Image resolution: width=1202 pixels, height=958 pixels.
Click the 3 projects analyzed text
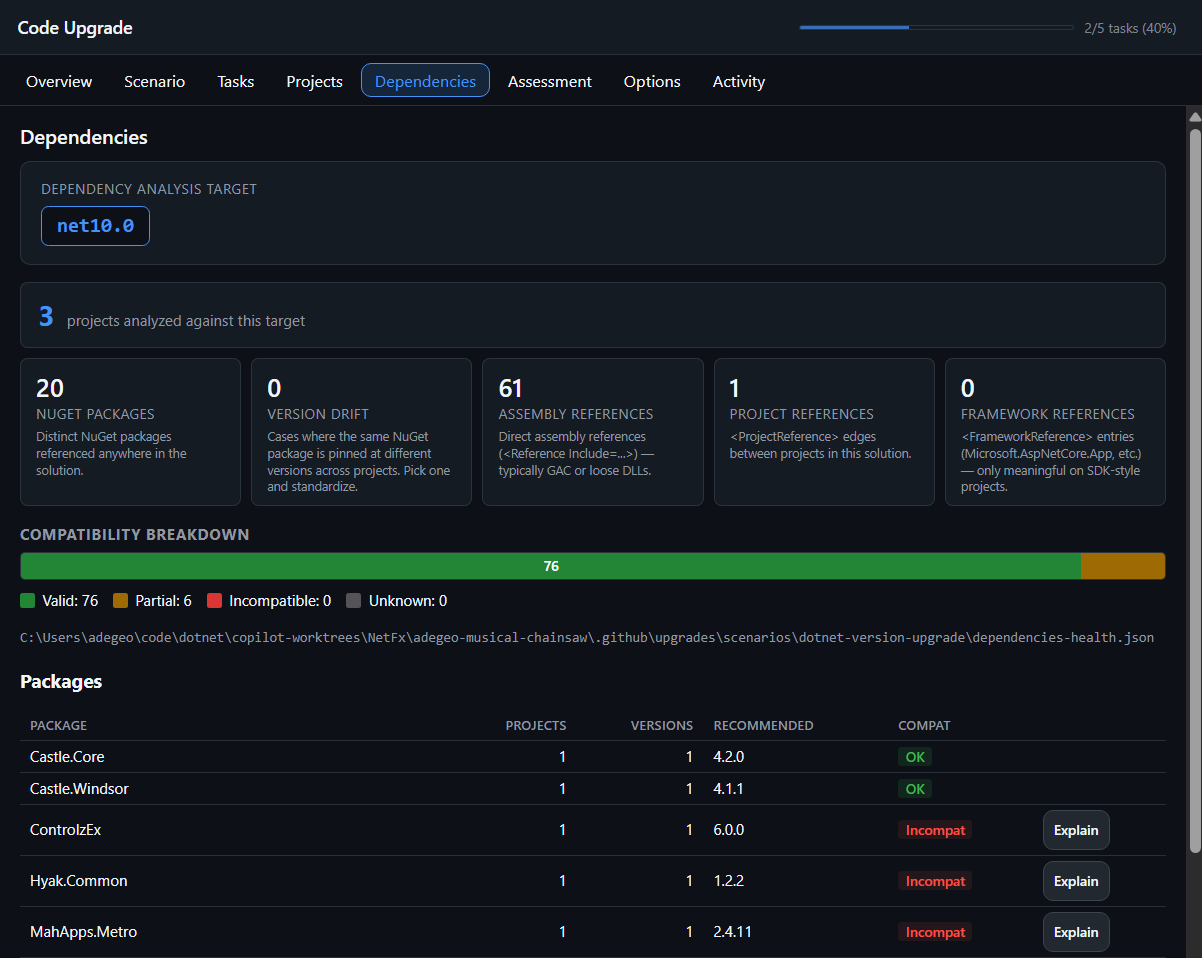172,318
